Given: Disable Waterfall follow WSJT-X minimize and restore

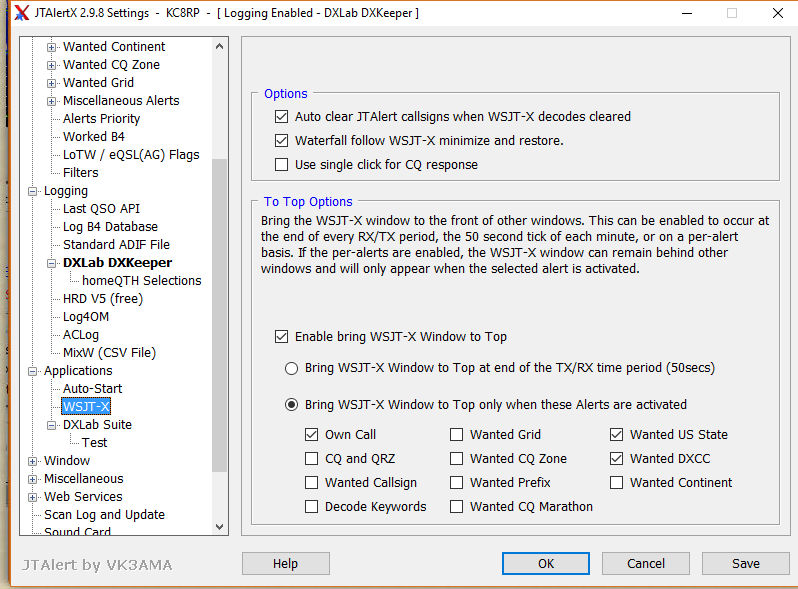Looking at the screenshot, I should click(281, 141).
